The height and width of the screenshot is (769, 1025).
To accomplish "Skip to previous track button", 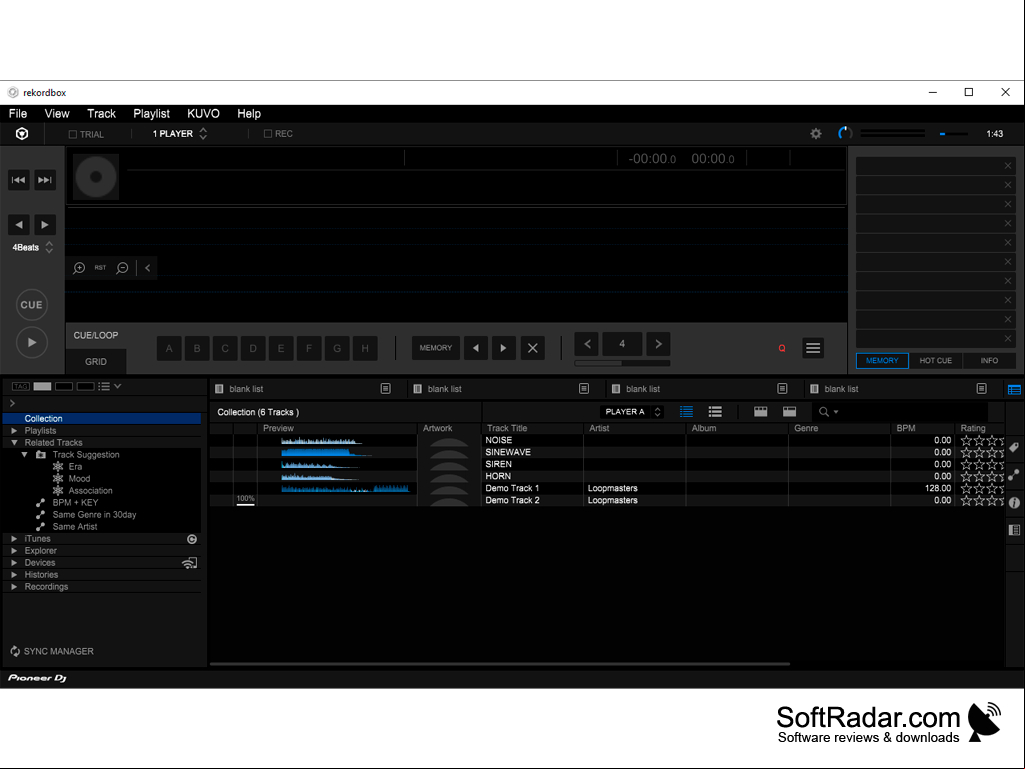I will coord(18,180).
